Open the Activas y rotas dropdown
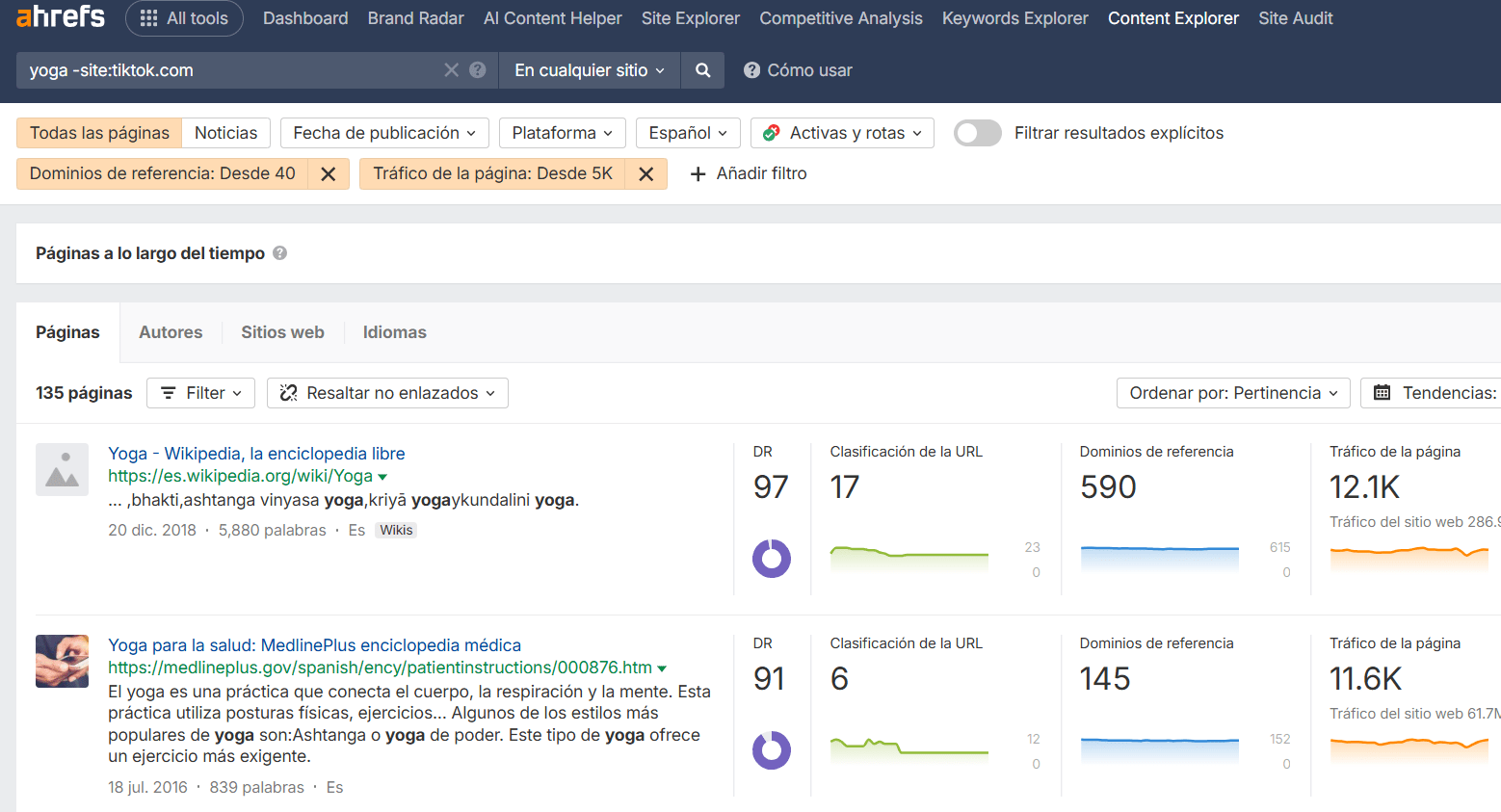The height and width of the screenshot is (812, 1501). click(842, 133)
